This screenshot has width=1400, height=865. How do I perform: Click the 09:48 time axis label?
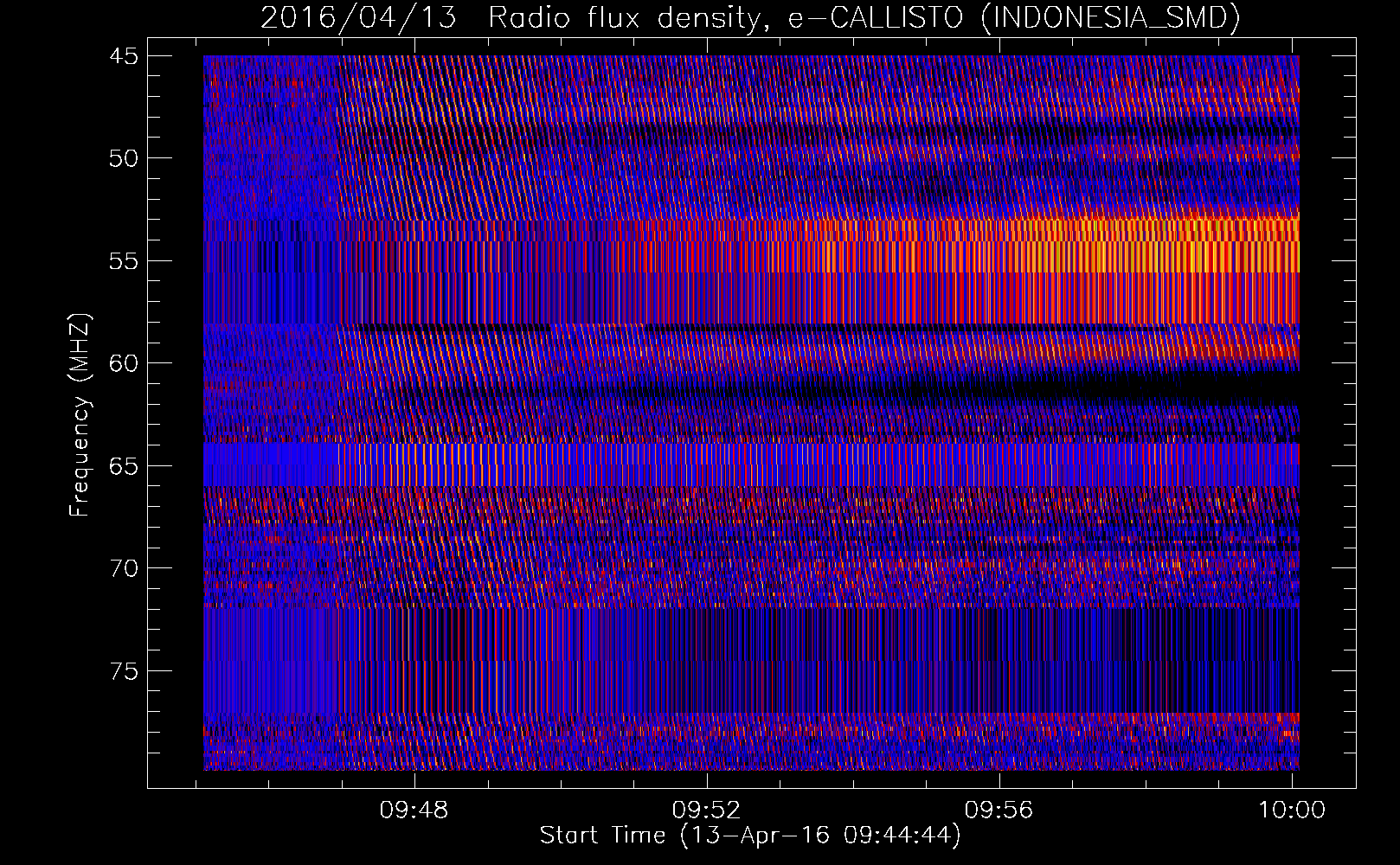pos(414,810)
